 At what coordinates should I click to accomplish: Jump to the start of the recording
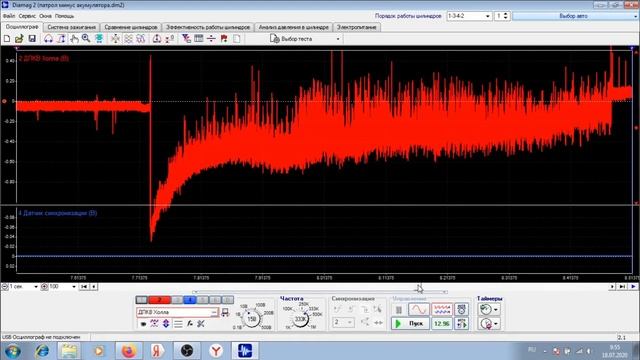coord(84,287)
